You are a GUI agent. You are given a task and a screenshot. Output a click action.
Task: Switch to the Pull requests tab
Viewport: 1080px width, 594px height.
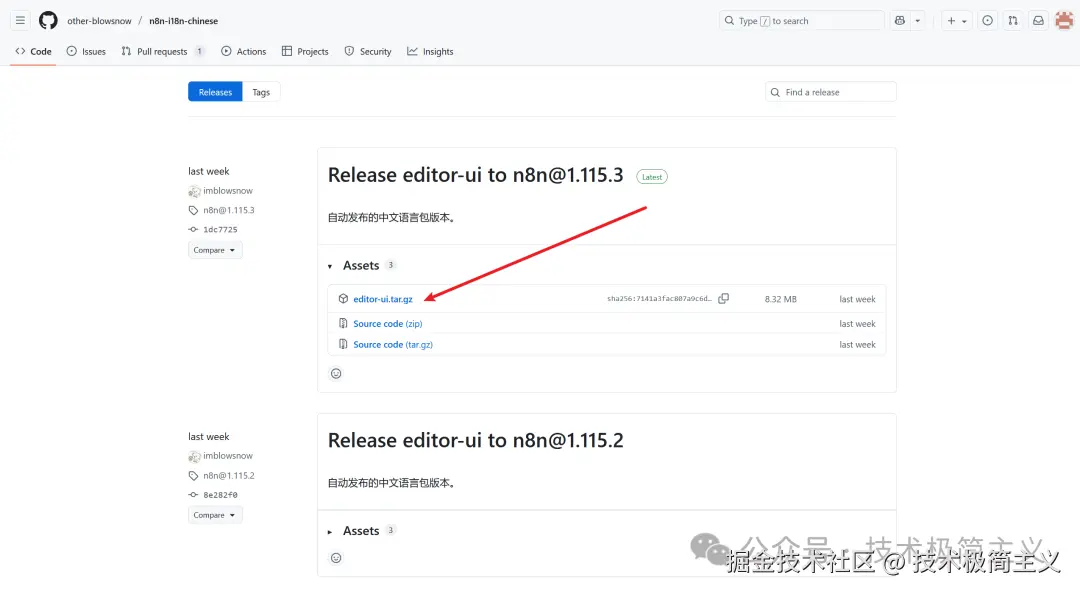[163, 52]
